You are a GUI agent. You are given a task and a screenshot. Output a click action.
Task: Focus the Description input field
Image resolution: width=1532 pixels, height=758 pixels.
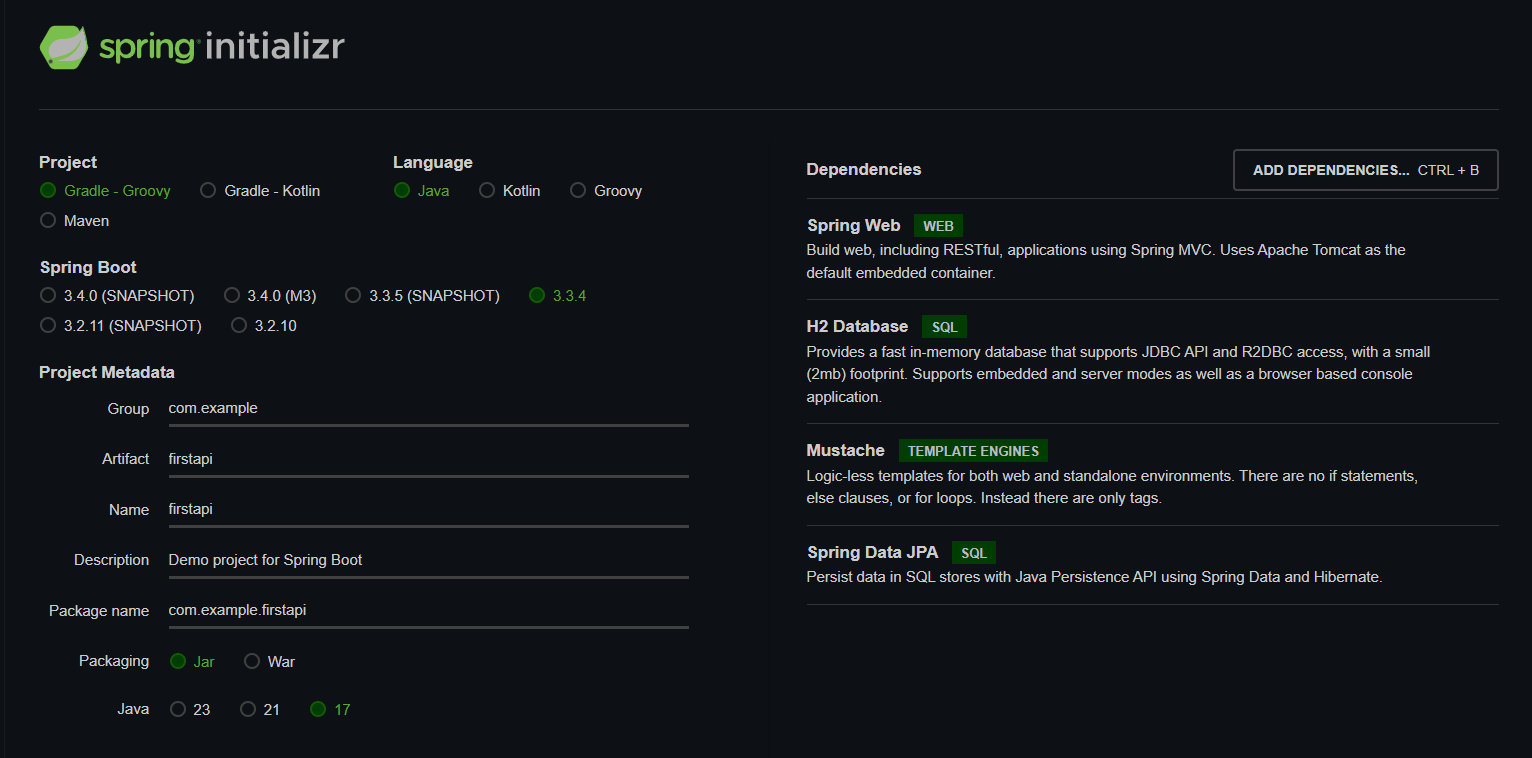(428, 560)
